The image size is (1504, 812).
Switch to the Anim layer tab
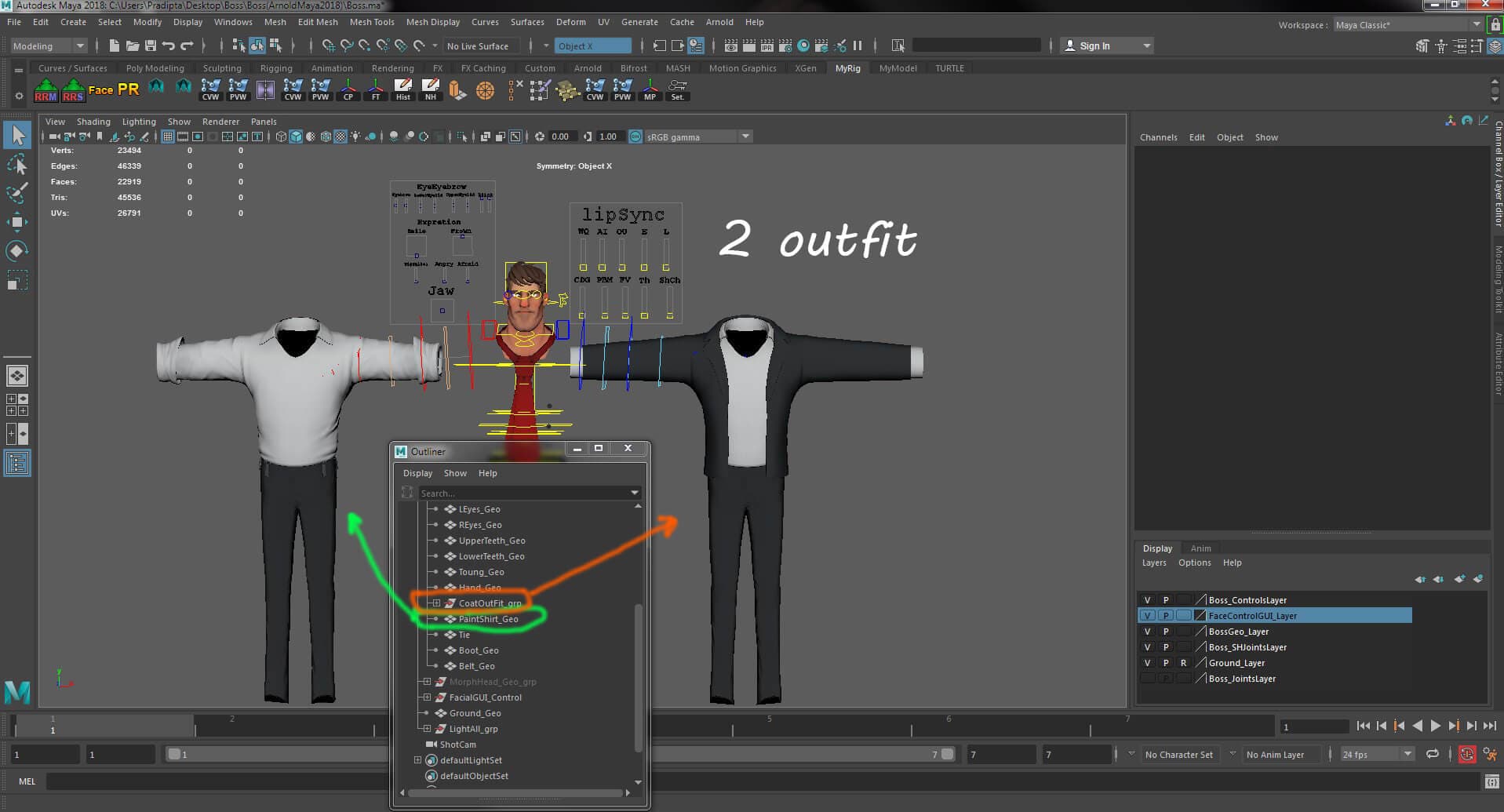(x=1200, y=548)
